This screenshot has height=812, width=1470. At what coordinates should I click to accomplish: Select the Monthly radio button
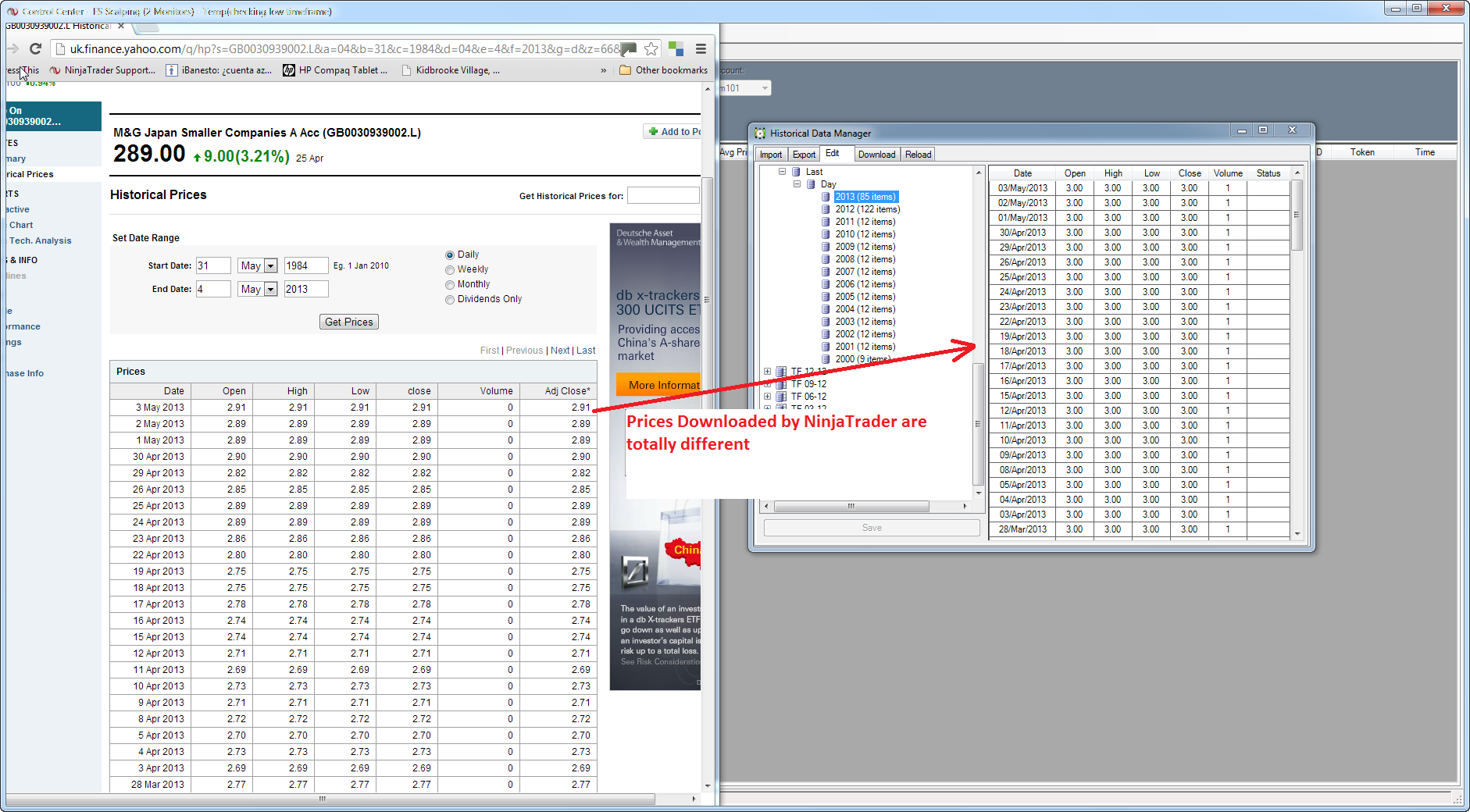[x=450, y=285]
